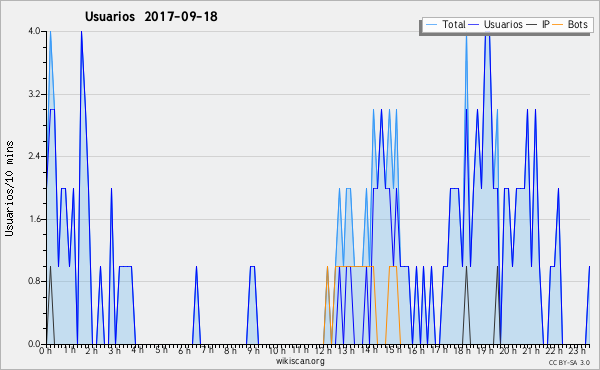Image resolution: width=600 pixels, height=370 pixels.
Task: Select the 'Total' legend label
Action: 453,24
